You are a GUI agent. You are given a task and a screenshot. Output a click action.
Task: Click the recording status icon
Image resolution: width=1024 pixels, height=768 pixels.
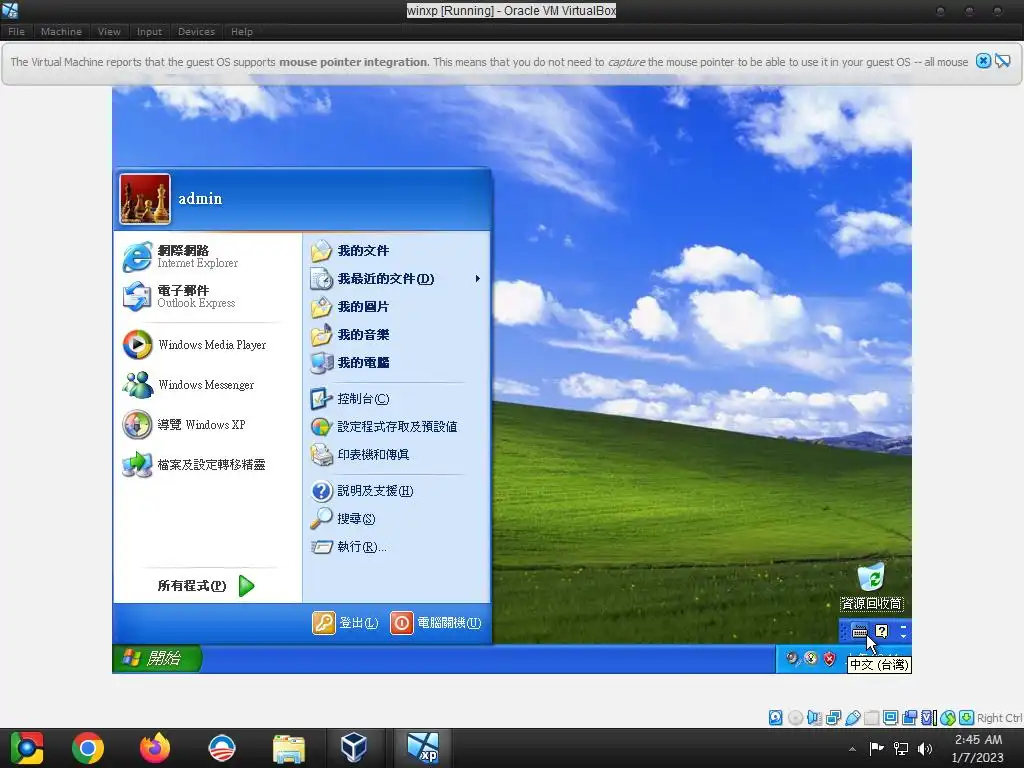click(909, 718)
